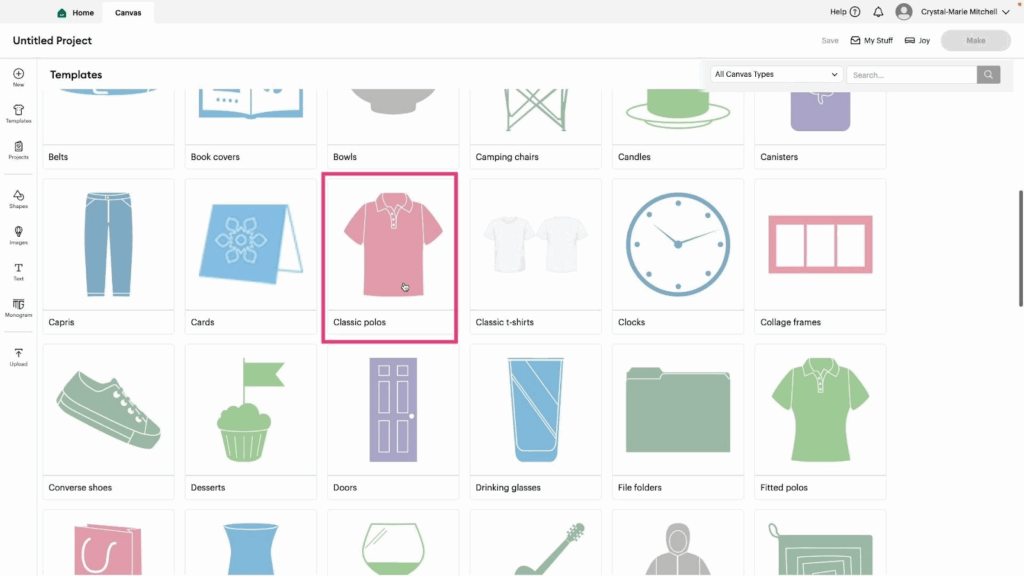This screenshot has height=576, width=1024.
Task: Select the File folders template
Action: [x=678, y=422]
